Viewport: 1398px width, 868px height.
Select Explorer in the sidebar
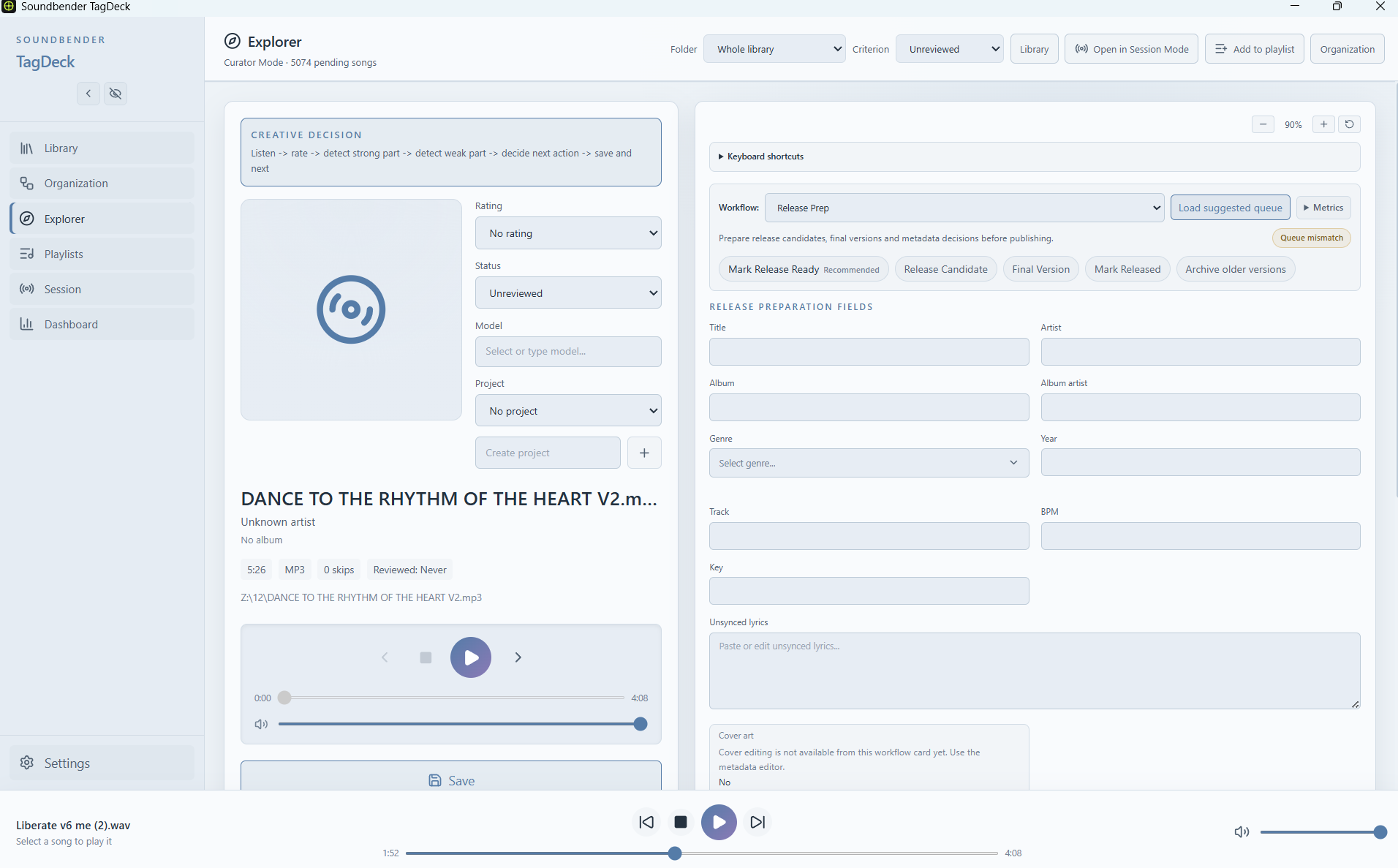click(102, 219)
